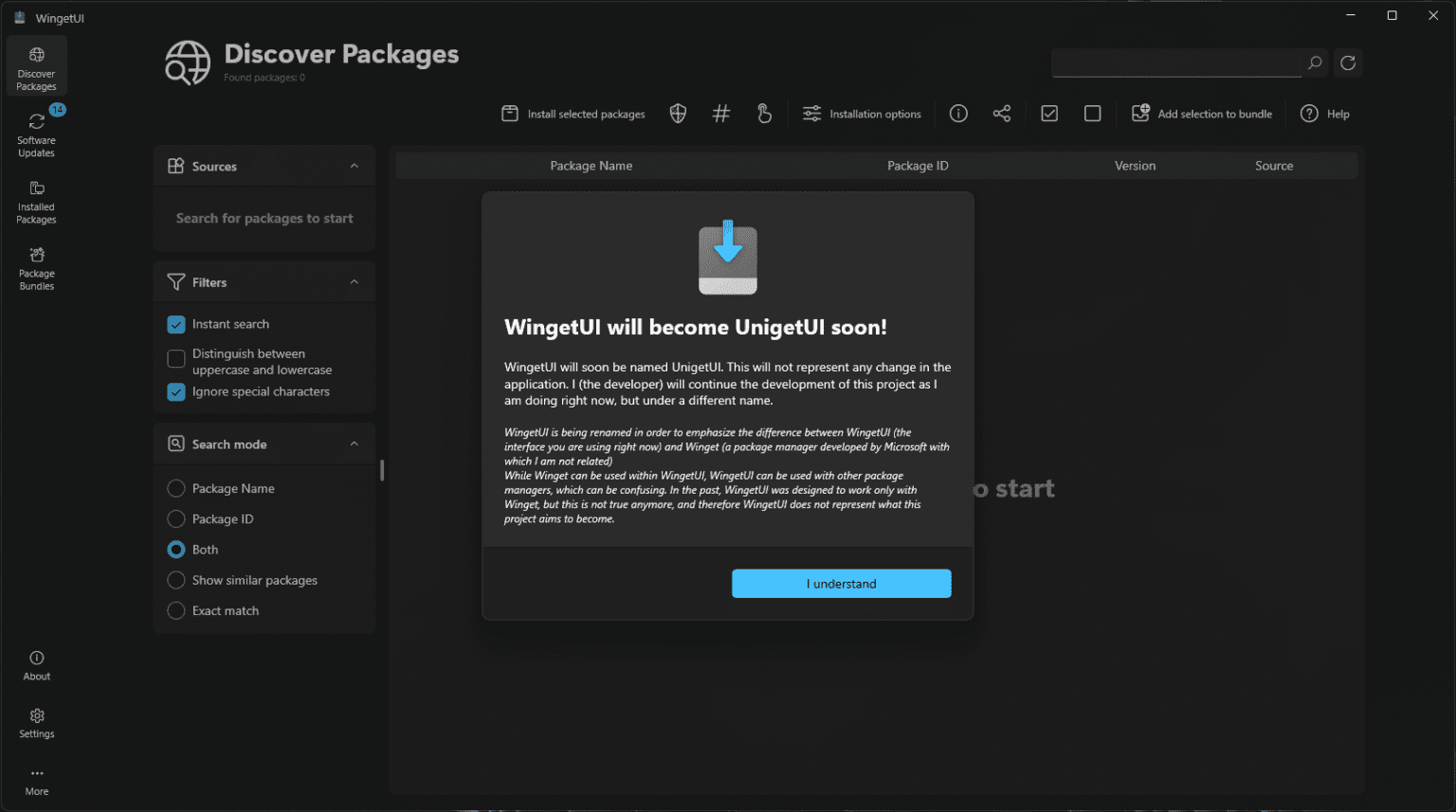Click Install selected packages

[x=573, y=113]
